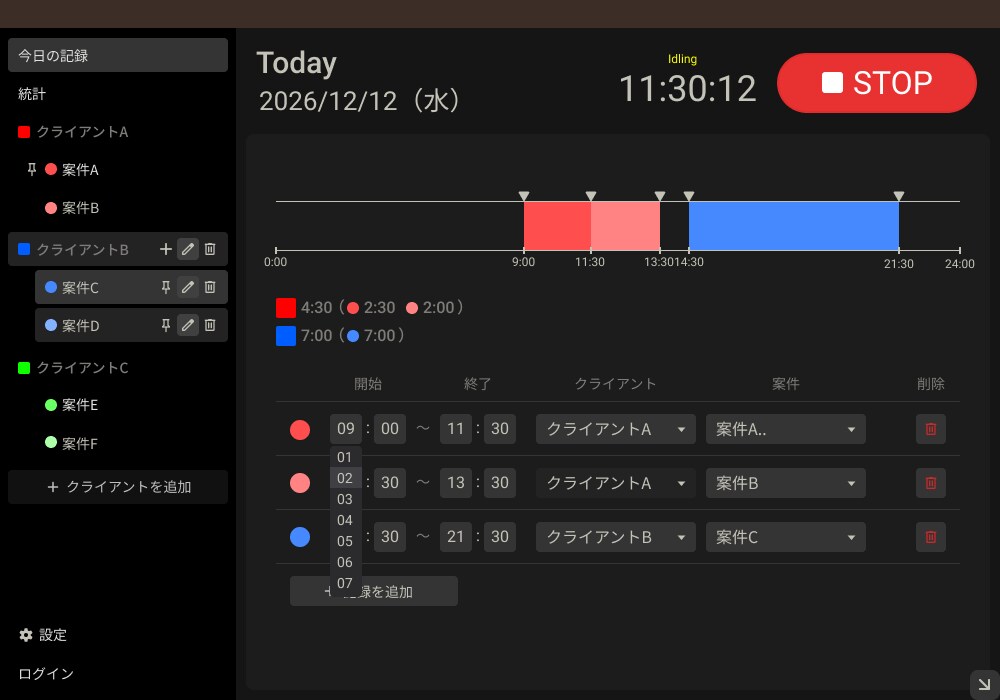The height and width of the screenshot is (700, 1000).
Task: Open client dropdown in 案件B row
Action: click(615, 483)
